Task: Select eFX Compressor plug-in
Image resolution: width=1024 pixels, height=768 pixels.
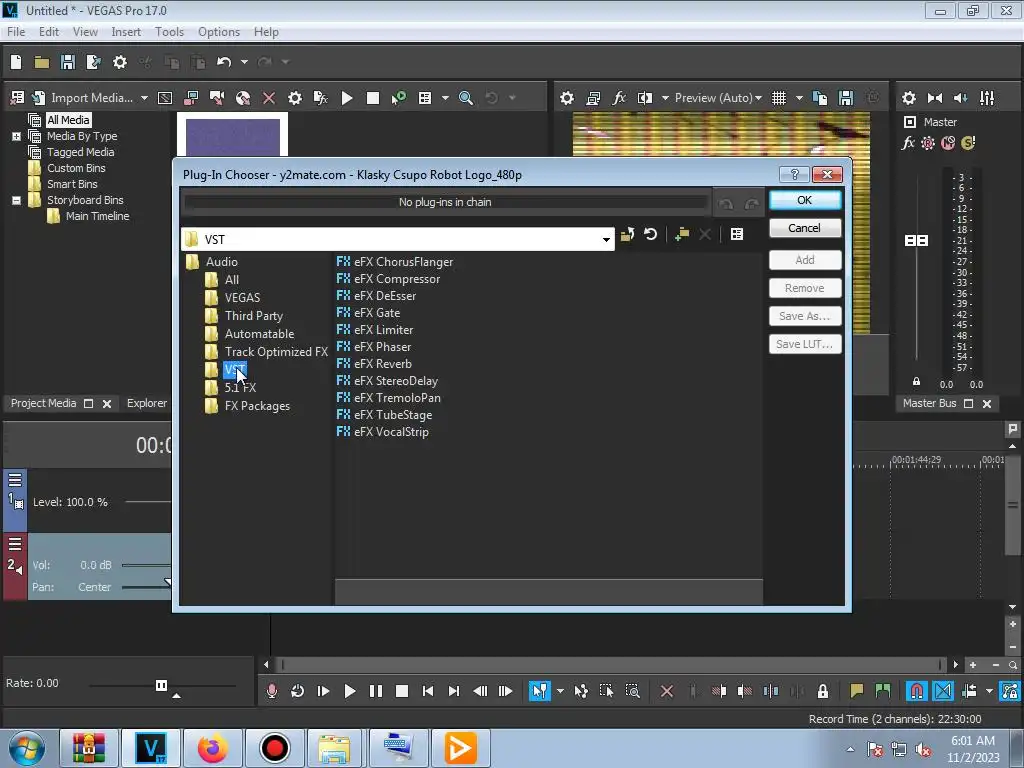Action: click(397, 279)
